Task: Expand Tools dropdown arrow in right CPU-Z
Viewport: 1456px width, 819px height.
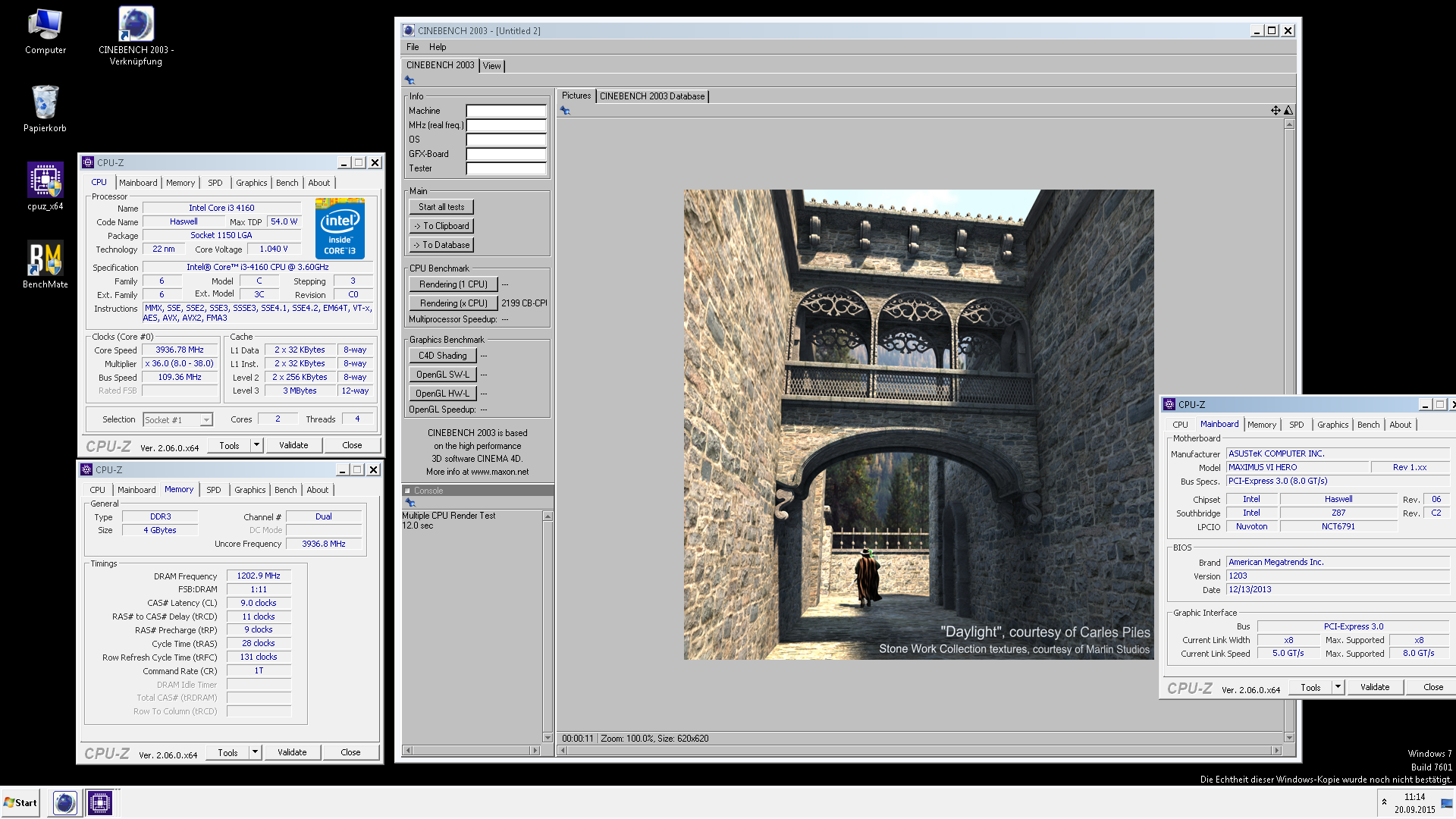Action: pos(1338,687)
